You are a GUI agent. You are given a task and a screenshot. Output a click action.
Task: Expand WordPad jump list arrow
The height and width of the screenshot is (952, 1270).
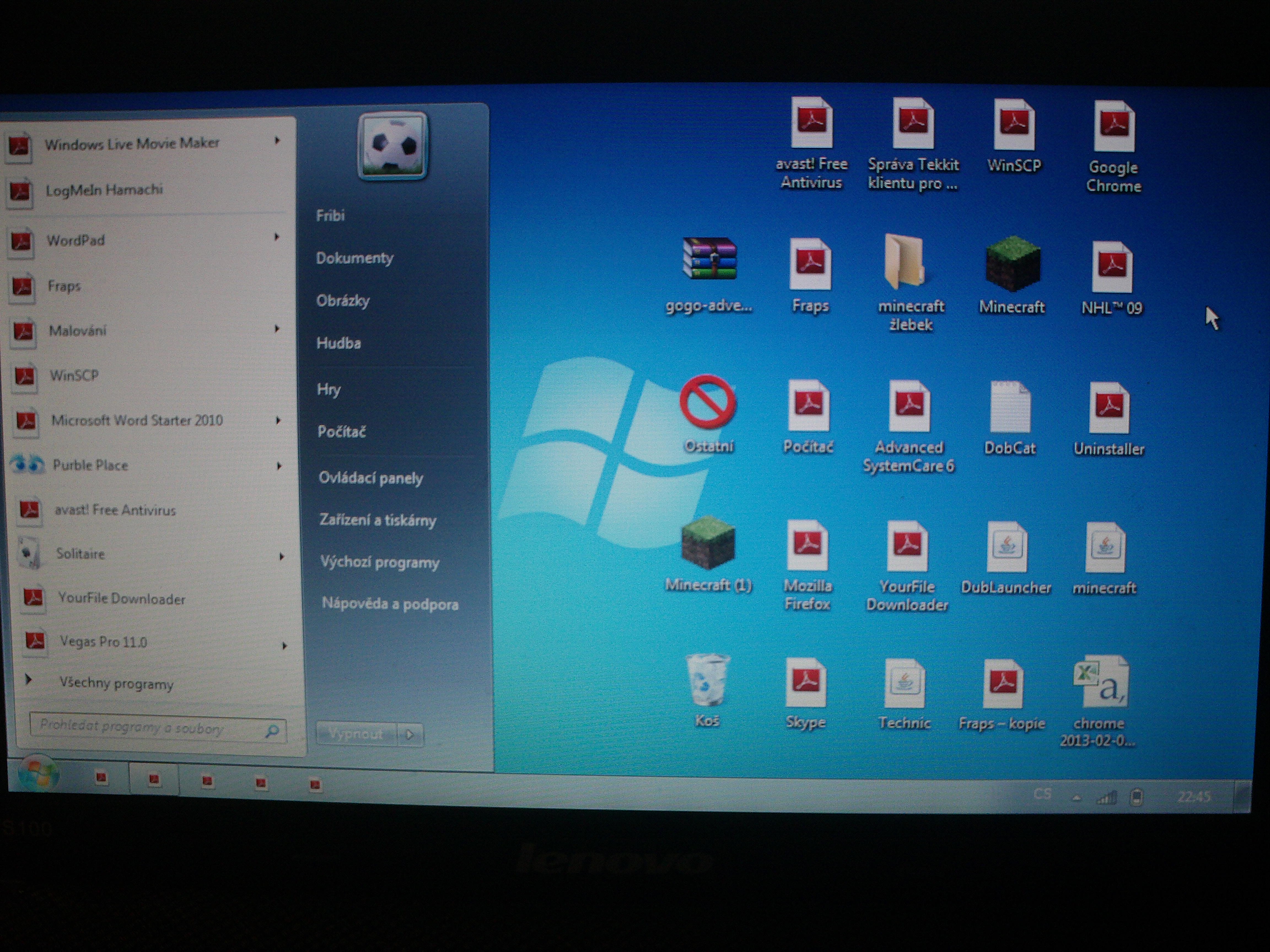point(277,236)
